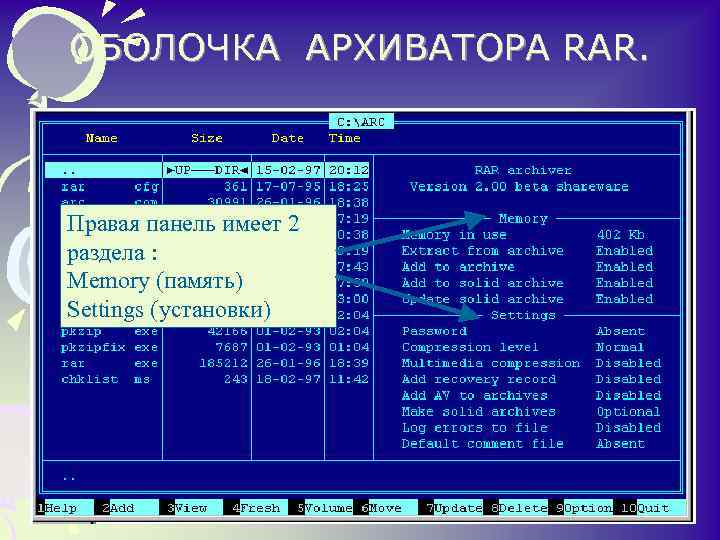Select the pkzipfix exe file row
Image resolution: width=720 pixels, height=540 pixels.
click(x=207, y=347)
